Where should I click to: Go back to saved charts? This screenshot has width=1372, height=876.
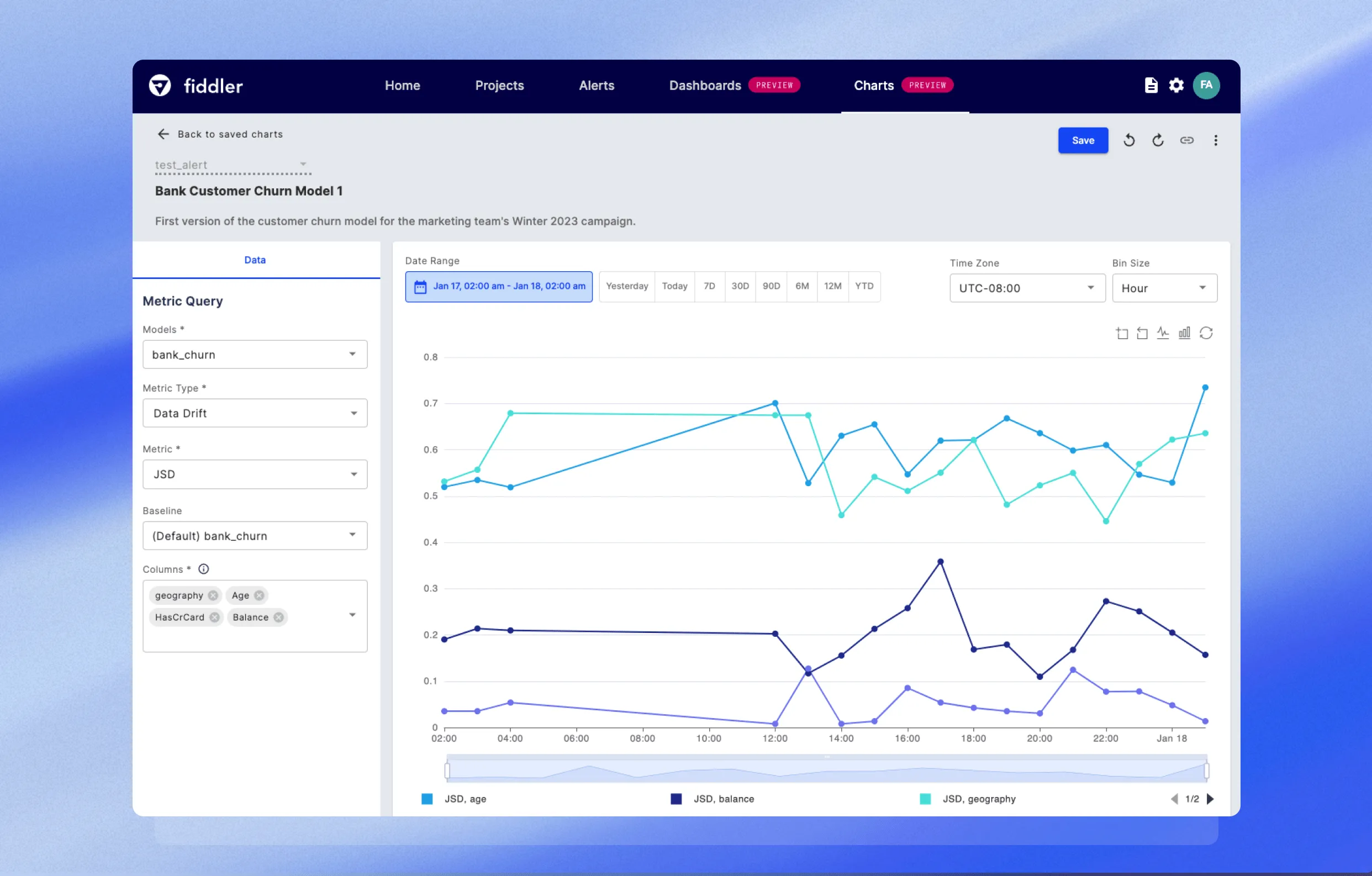(220, 134)
